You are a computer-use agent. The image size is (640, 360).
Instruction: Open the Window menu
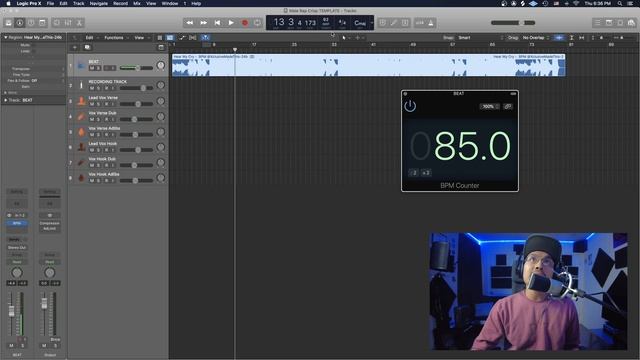(169, 3)
